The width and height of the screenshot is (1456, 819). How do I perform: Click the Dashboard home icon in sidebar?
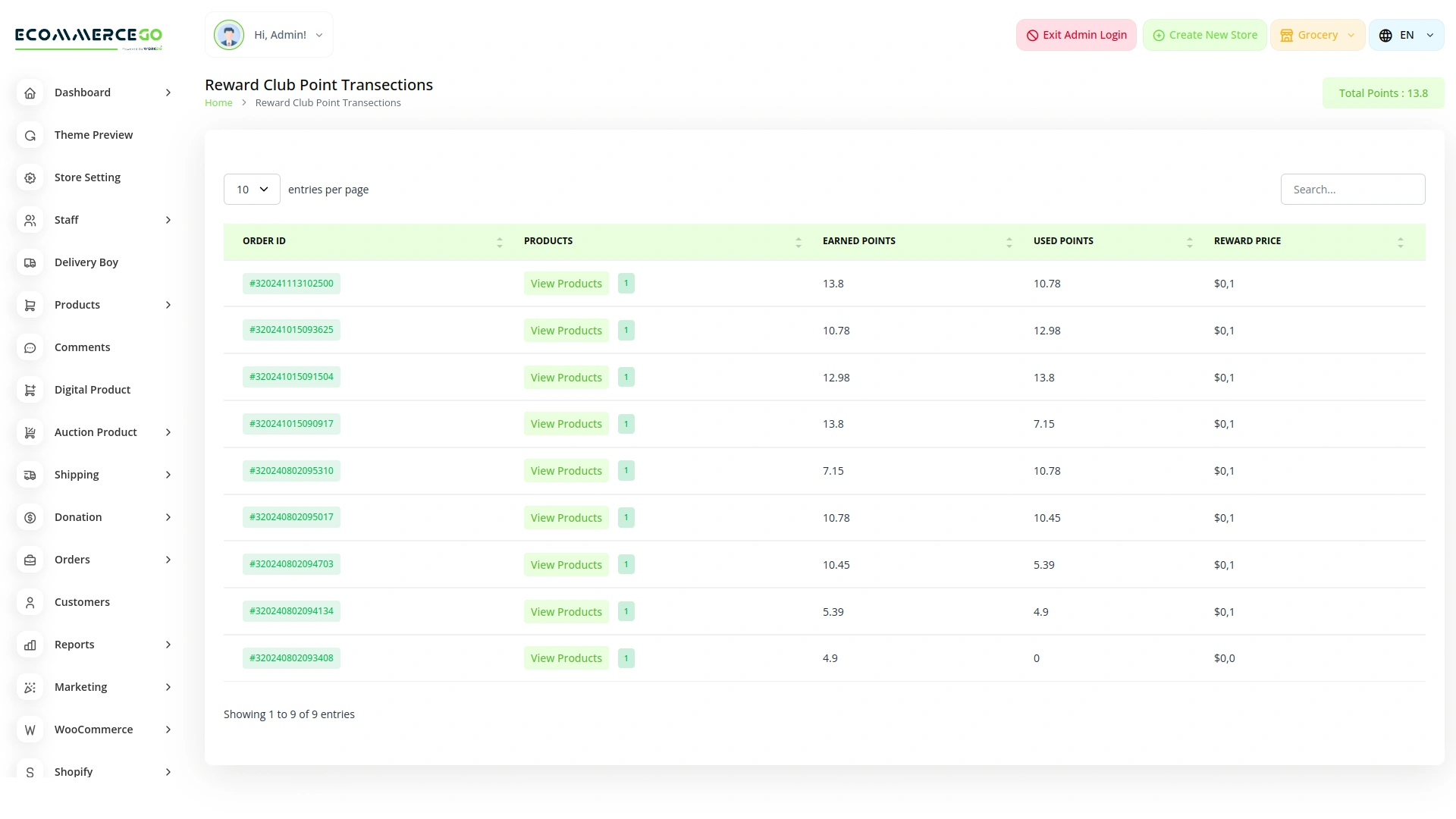30,93
